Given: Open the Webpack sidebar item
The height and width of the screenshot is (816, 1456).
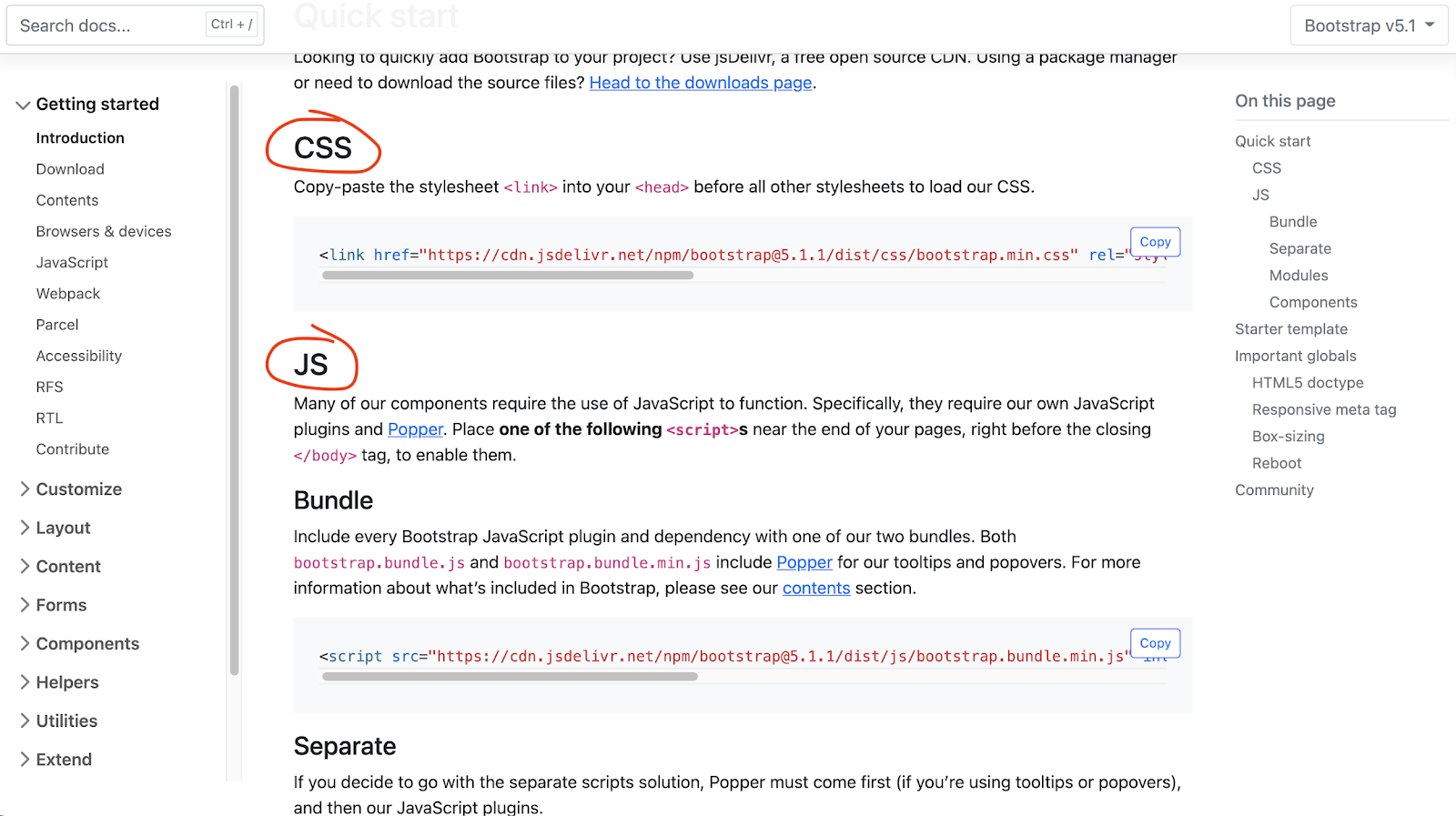Looking at the screenshot, I should pyautogui.click(x=68, y=294).
